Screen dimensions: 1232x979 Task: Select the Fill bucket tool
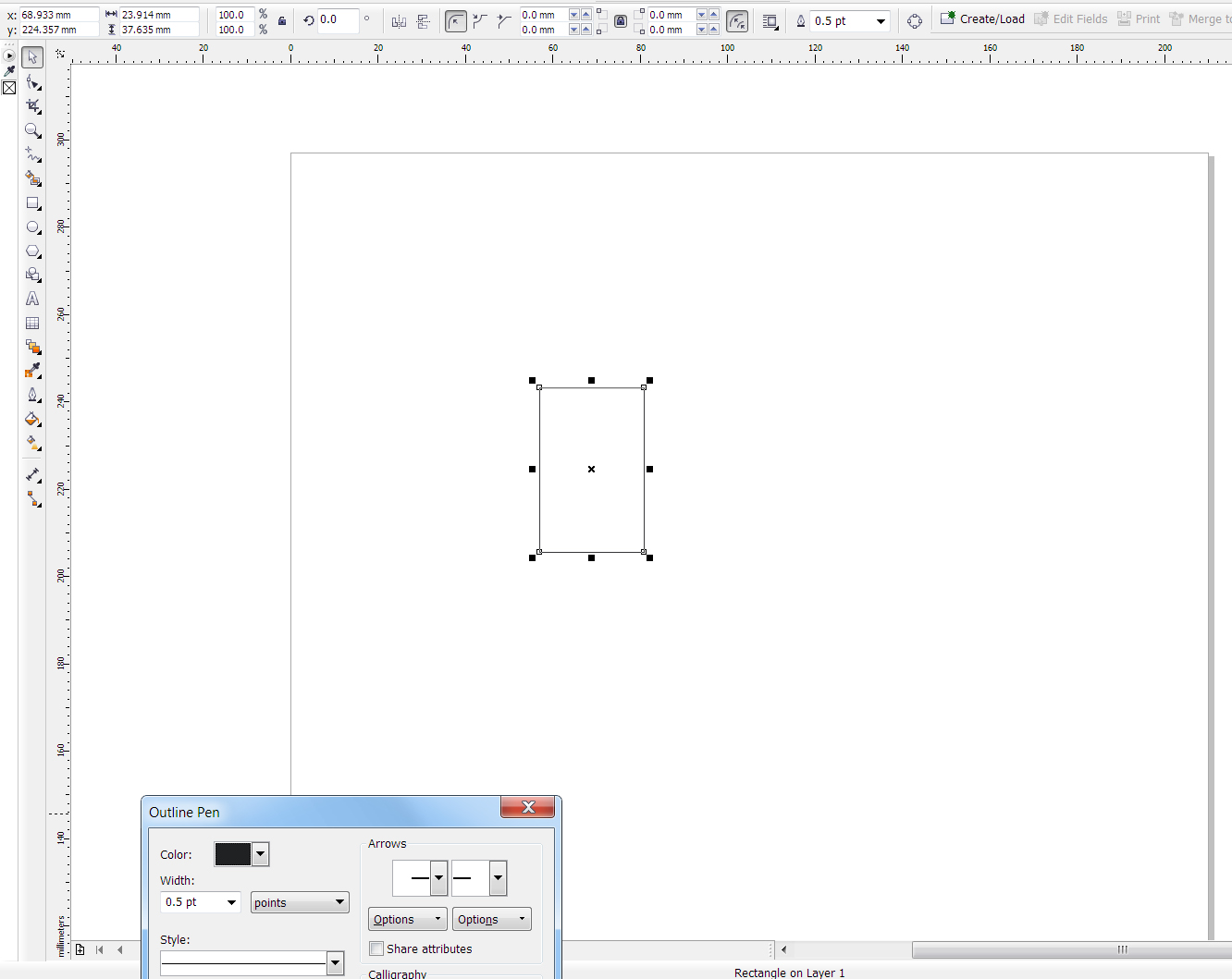click(32, 419)
